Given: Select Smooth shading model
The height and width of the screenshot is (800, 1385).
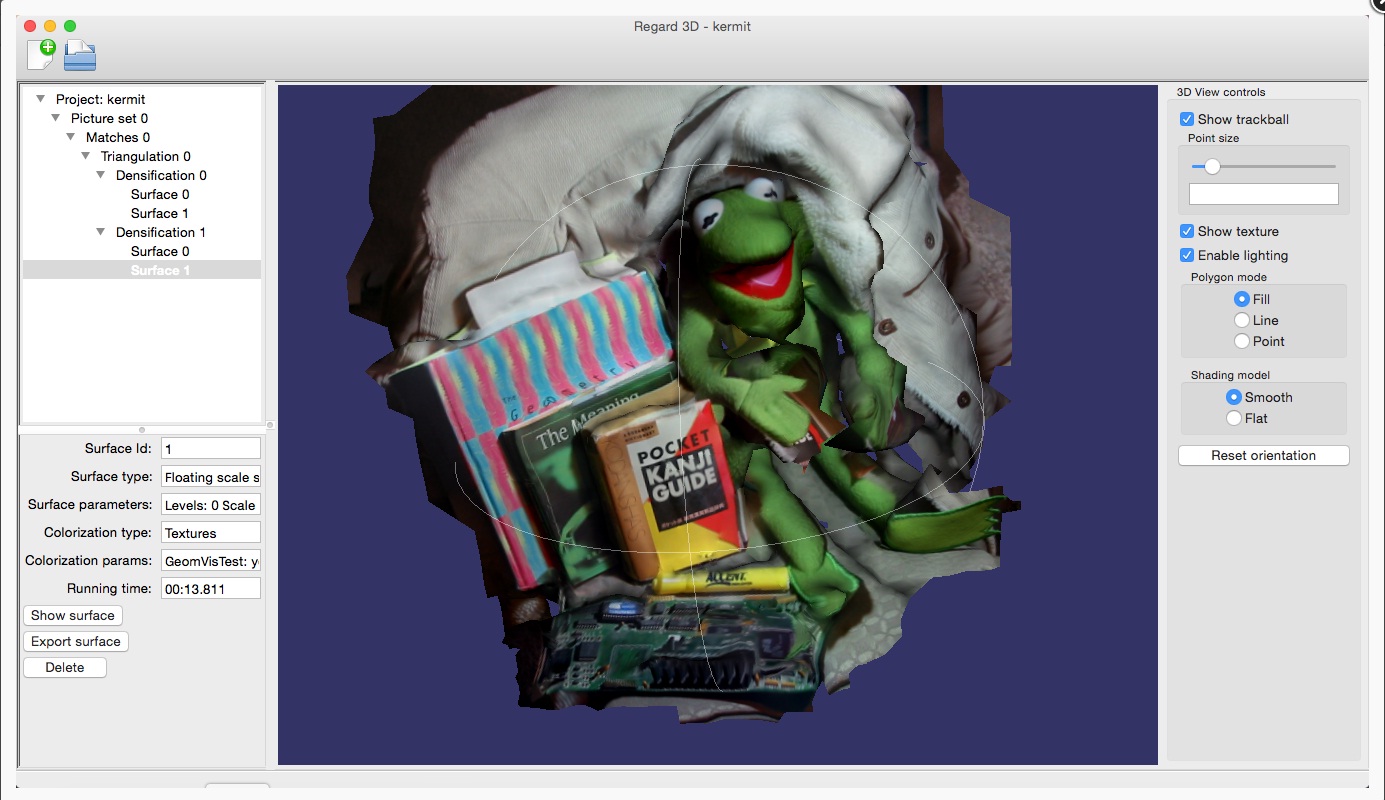Looking at the screenshot, I should tap(1234, 397).
